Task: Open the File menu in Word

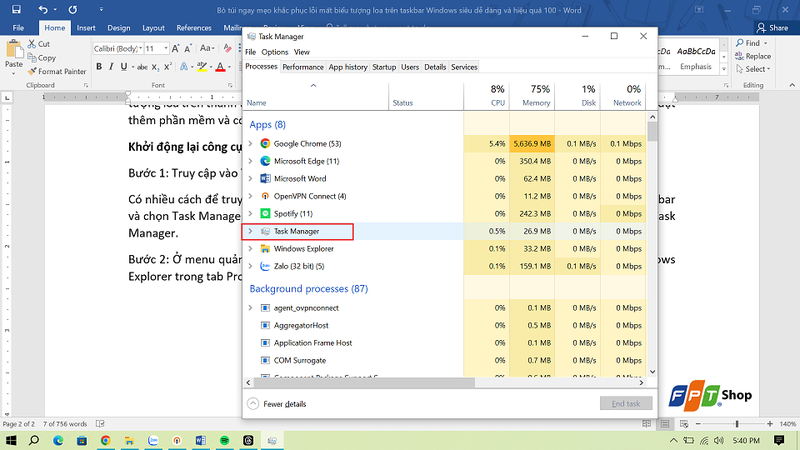Action: coord(18,28)
